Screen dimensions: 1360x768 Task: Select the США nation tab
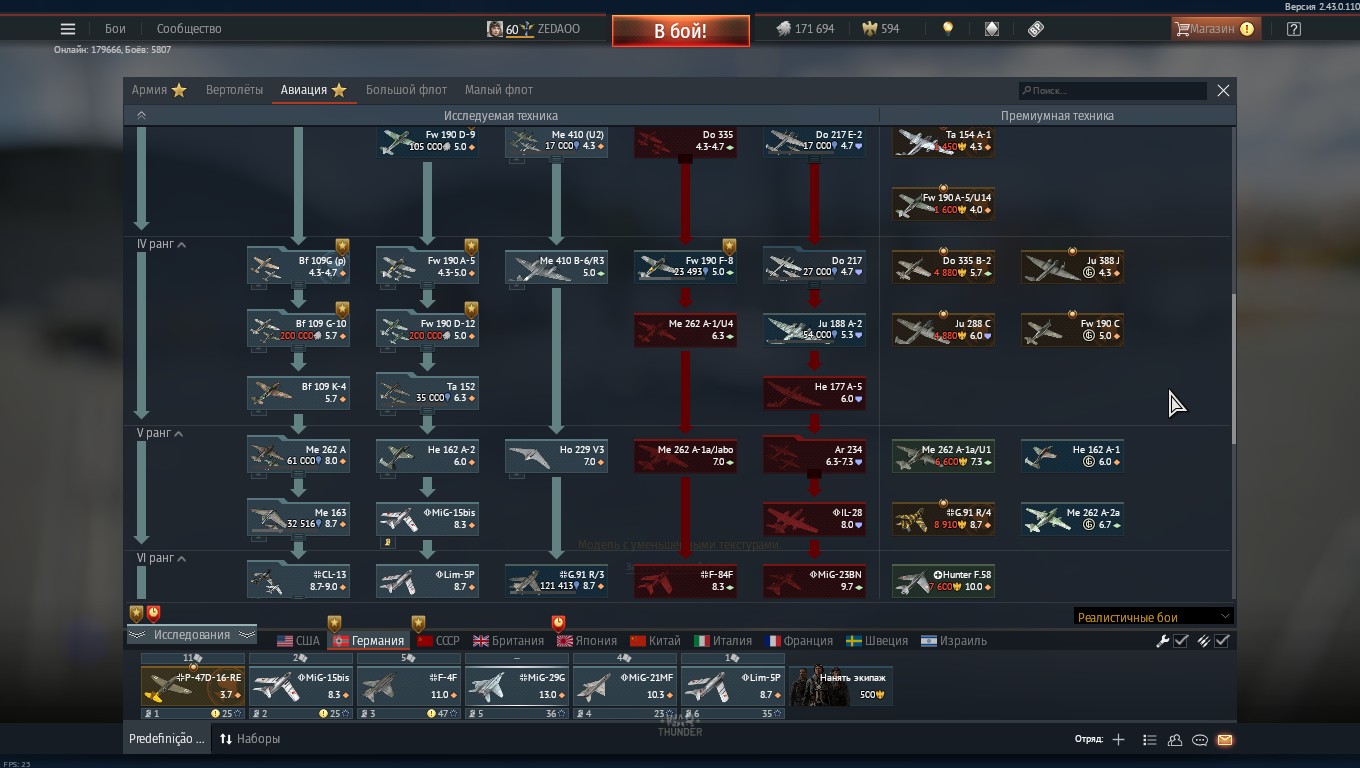click(298, 641)
